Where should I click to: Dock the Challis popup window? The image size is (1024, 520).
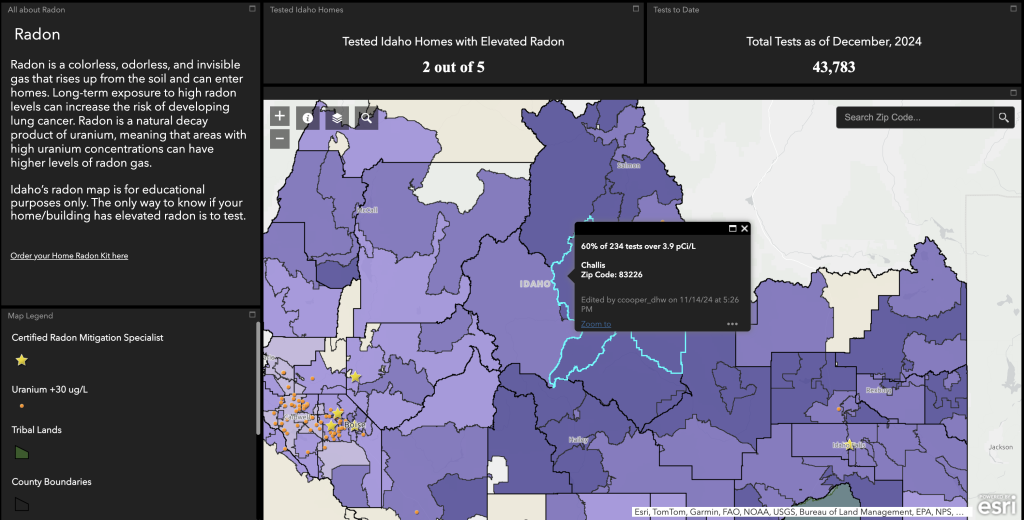732,229
